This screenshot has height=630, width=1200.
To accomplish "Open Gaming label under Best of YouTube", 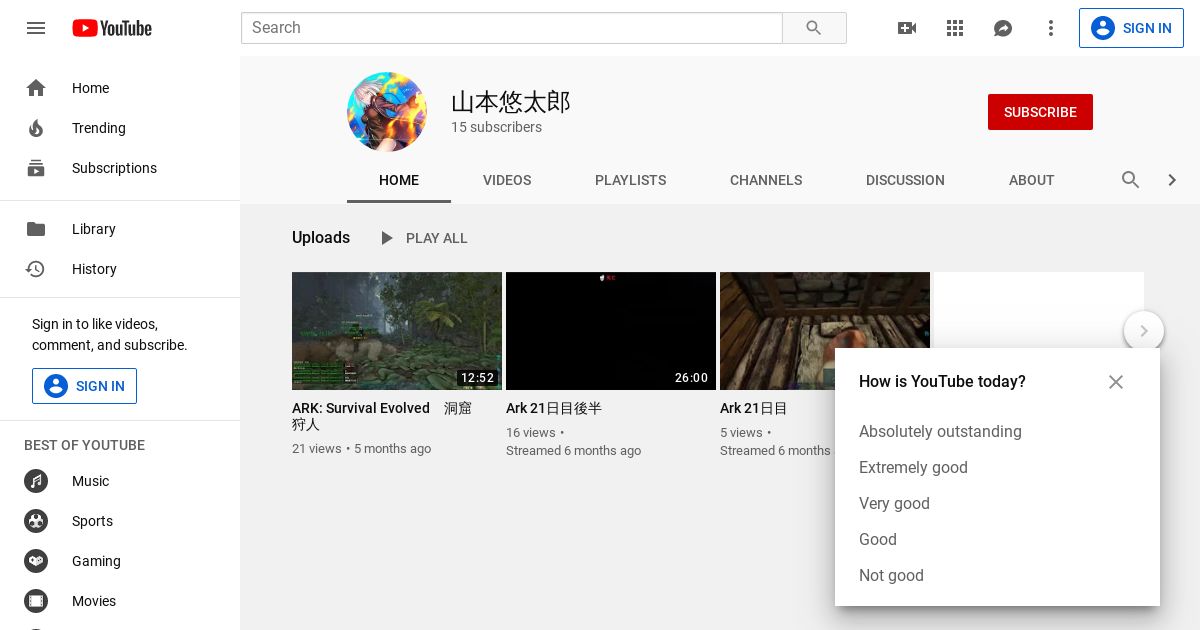I will tap(96, 561).
